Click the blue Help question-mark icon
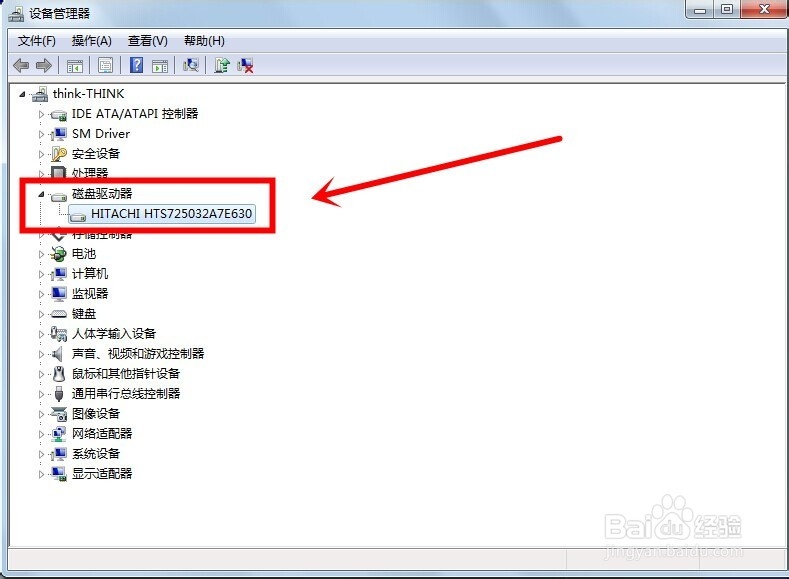The width and height of the screenshot is (789, 579). 136,65
